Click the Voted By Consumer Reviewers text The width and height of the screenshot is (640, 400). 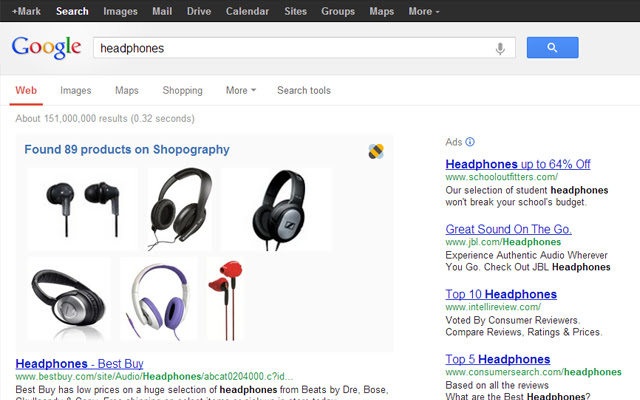point(513,320)
